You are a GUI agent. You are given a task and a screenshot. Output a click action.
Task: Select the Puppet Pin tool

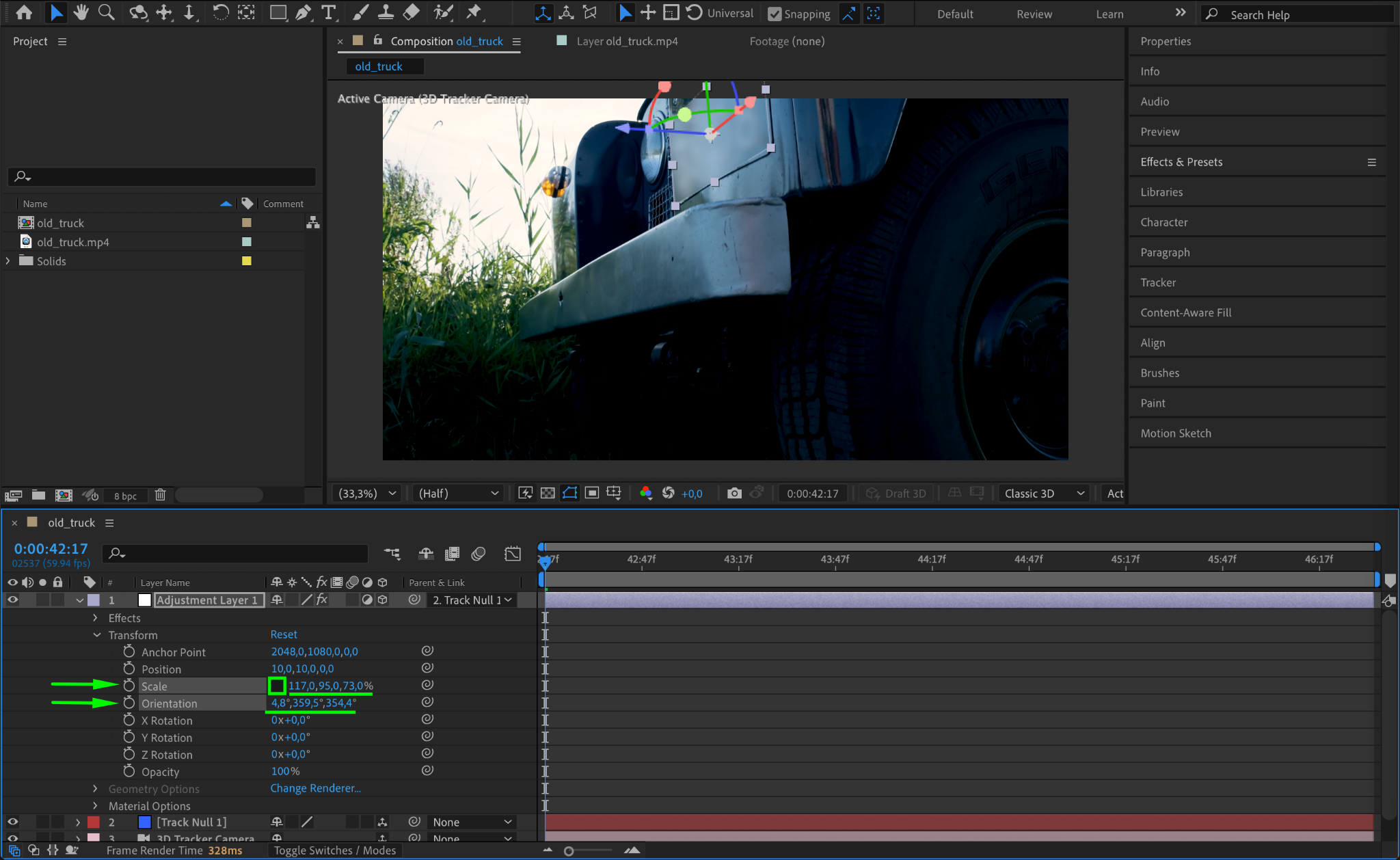473,12
